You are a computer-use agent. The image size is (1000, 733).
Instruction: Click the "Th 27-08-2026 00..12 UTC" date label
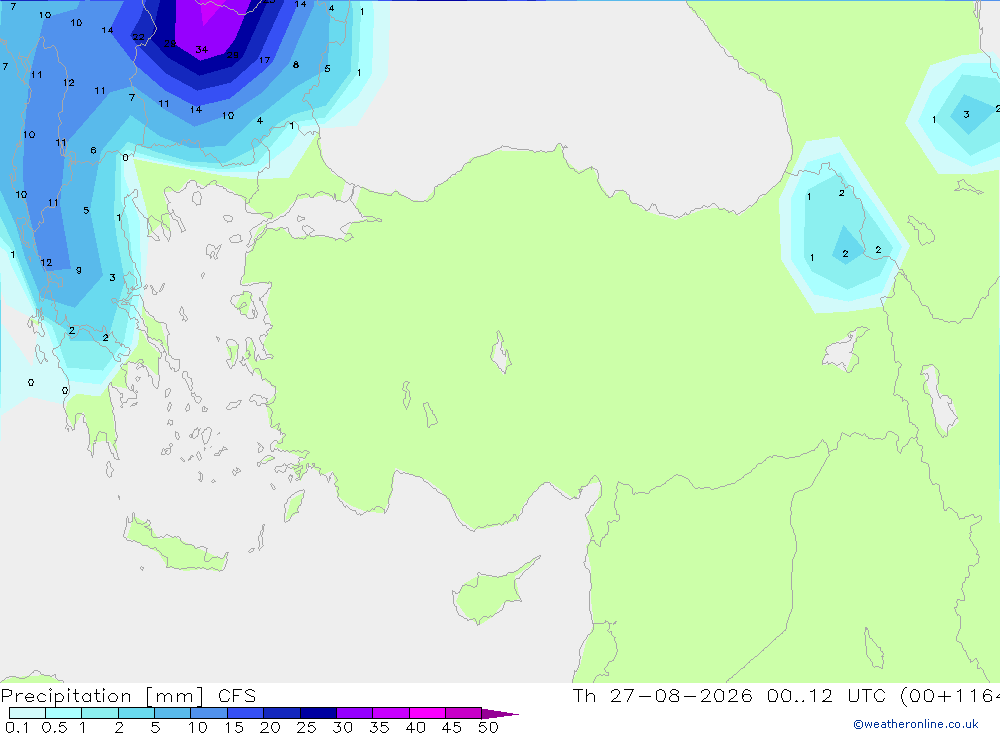732,695
